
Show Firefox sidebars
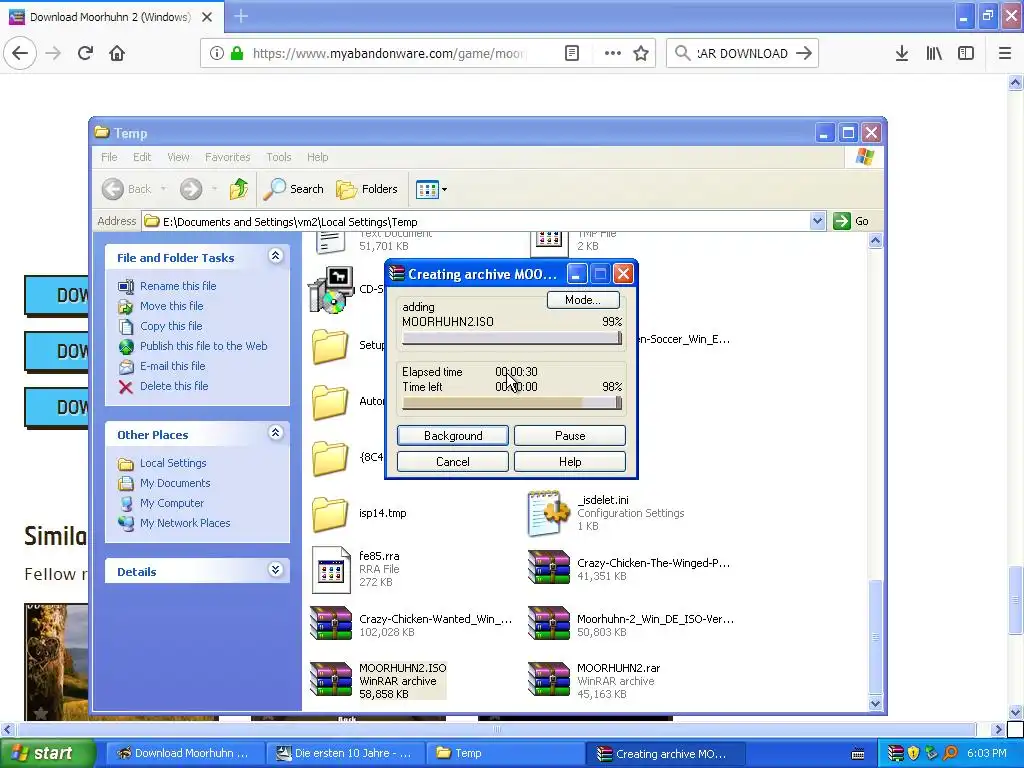pyautogui.click(x=966, y=53)
